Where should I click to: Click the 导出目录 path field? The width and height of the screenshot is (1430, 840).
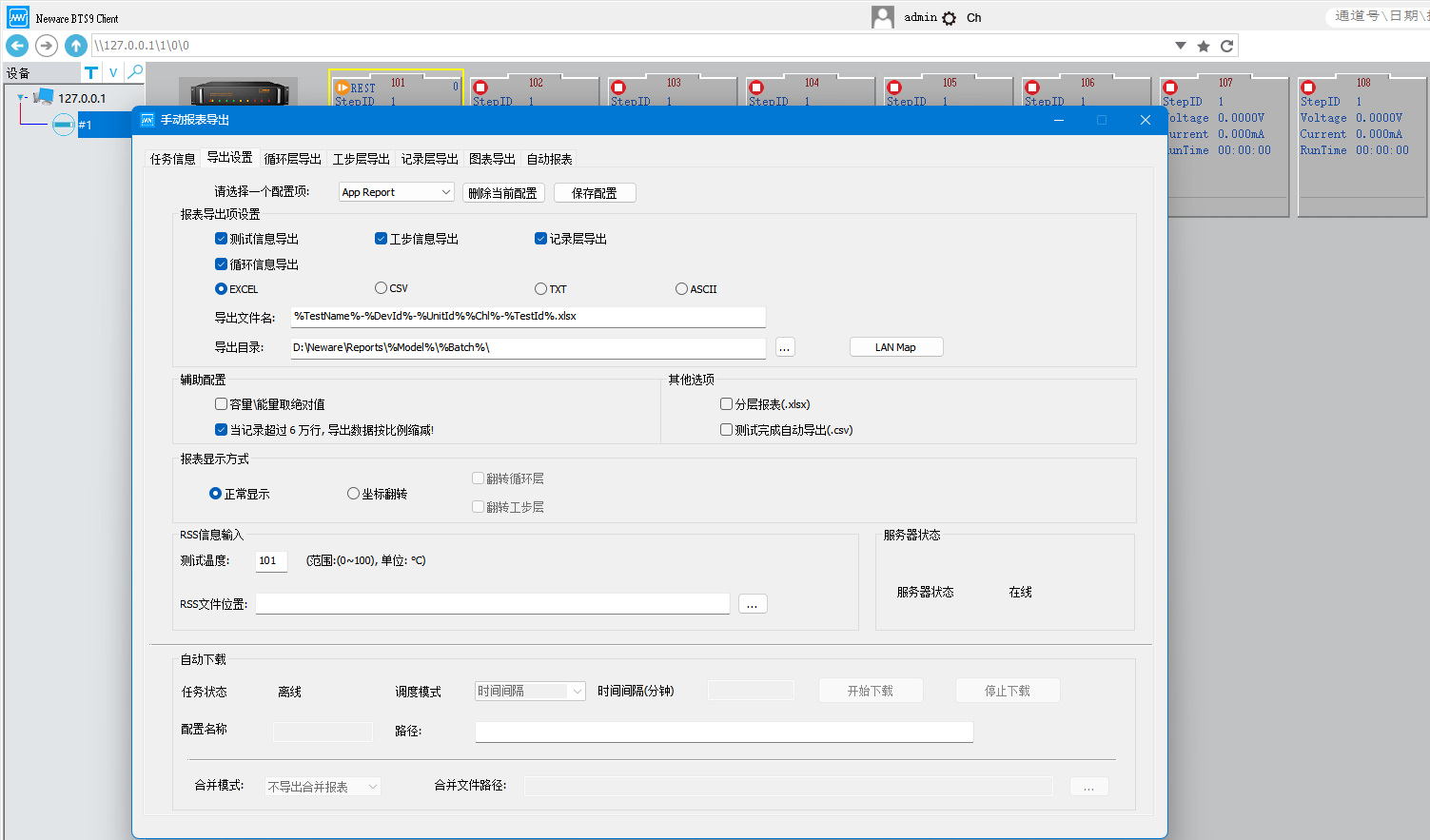click(x=528, y=347)
